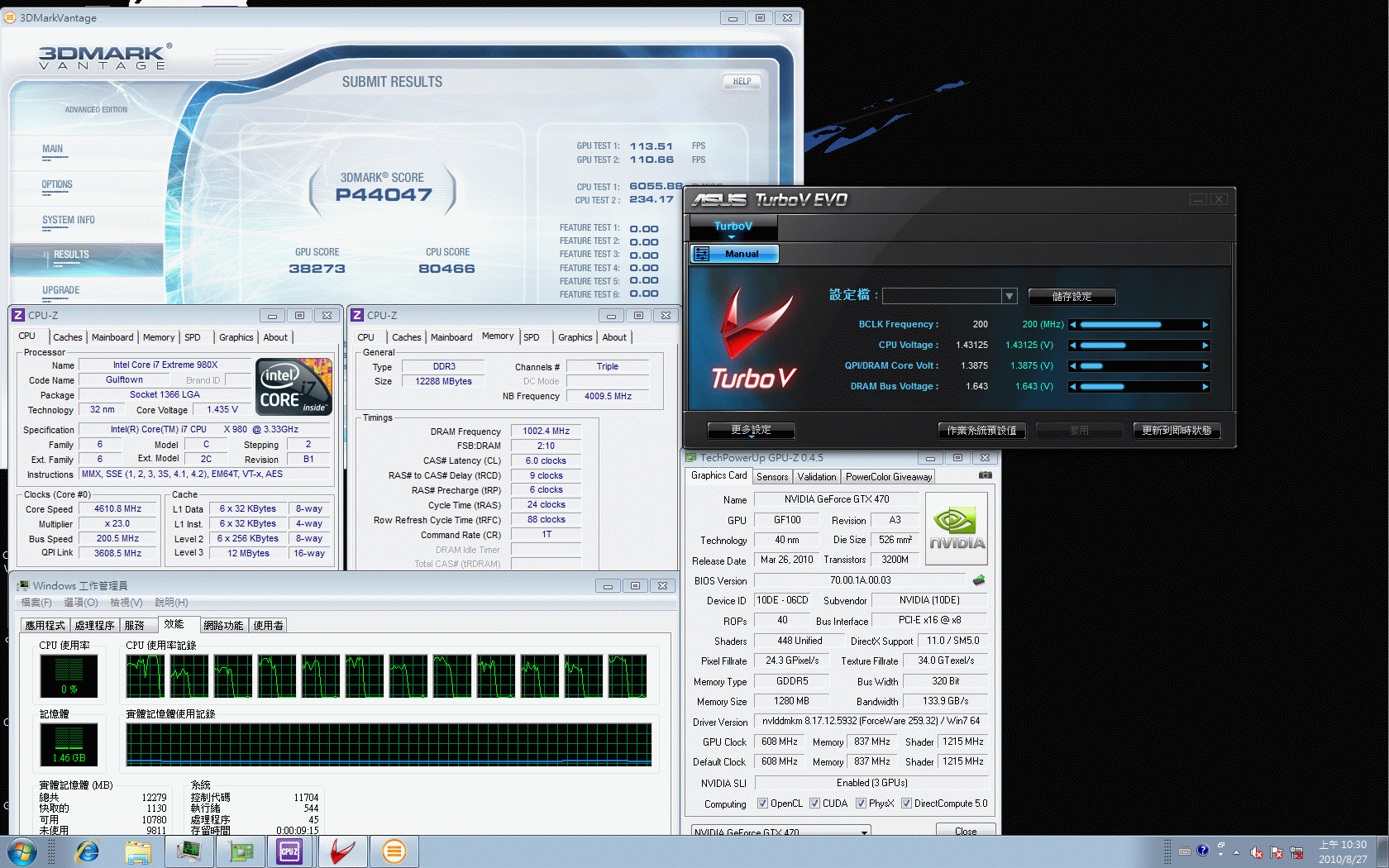Image resolution: width=1389 pixels, height=868 pixels.
Task: Click the Action Center flag tray icon
Action: (1277, 852)
